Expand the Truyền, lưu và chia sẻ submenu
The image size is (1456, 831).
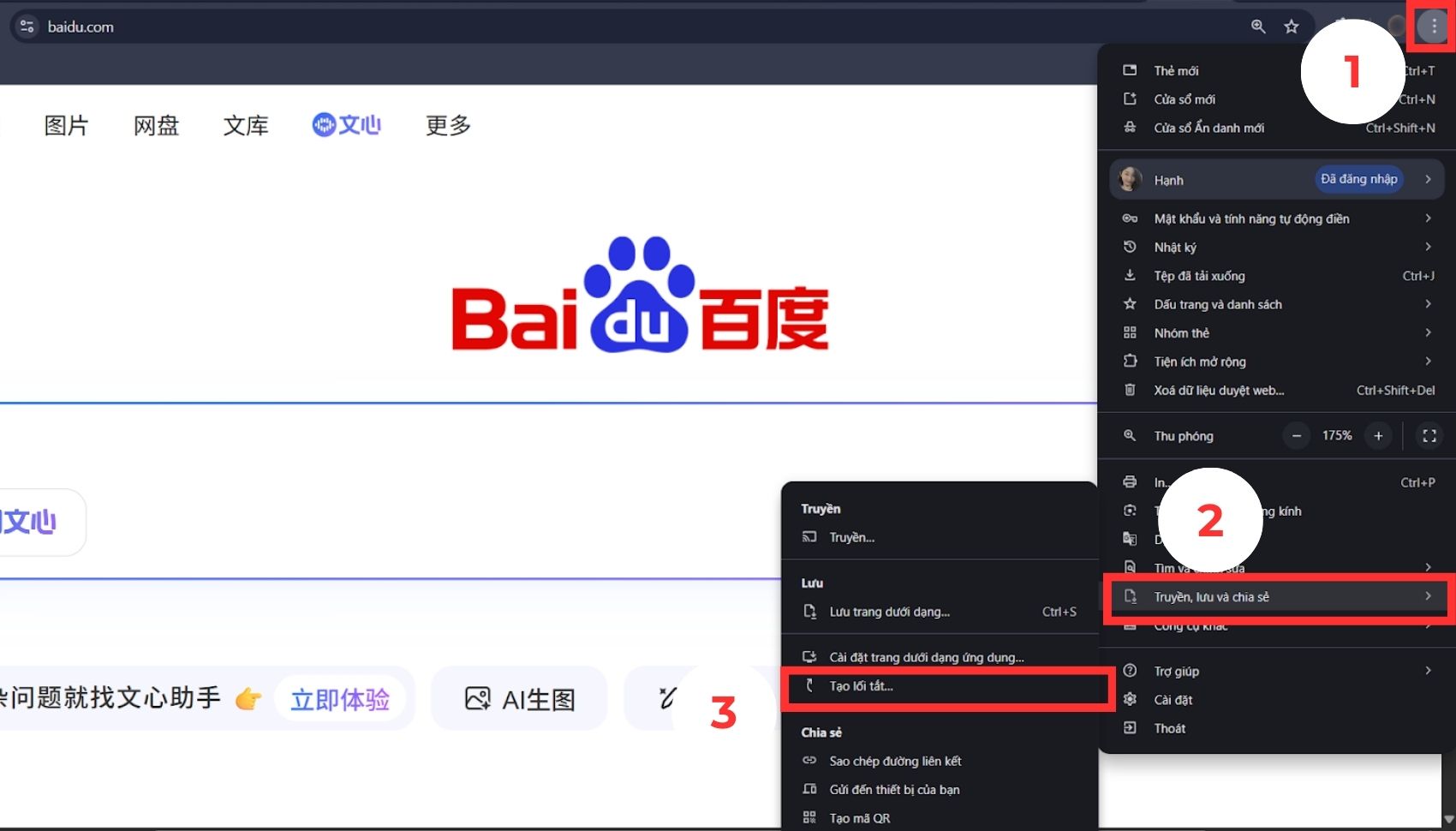[1278, 596]
